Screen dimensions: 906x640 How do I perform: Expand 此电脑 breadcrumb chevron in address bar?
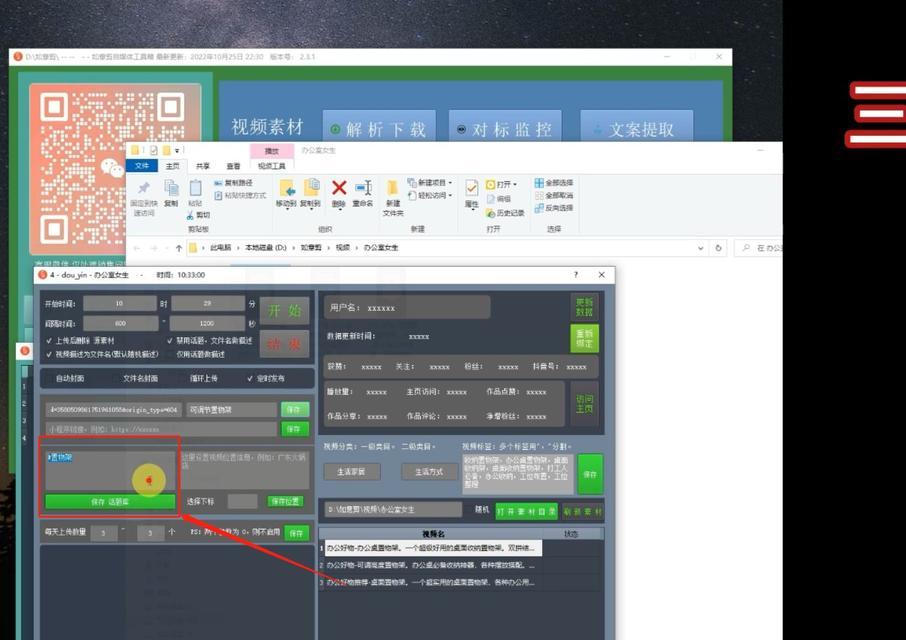[237, 248]
